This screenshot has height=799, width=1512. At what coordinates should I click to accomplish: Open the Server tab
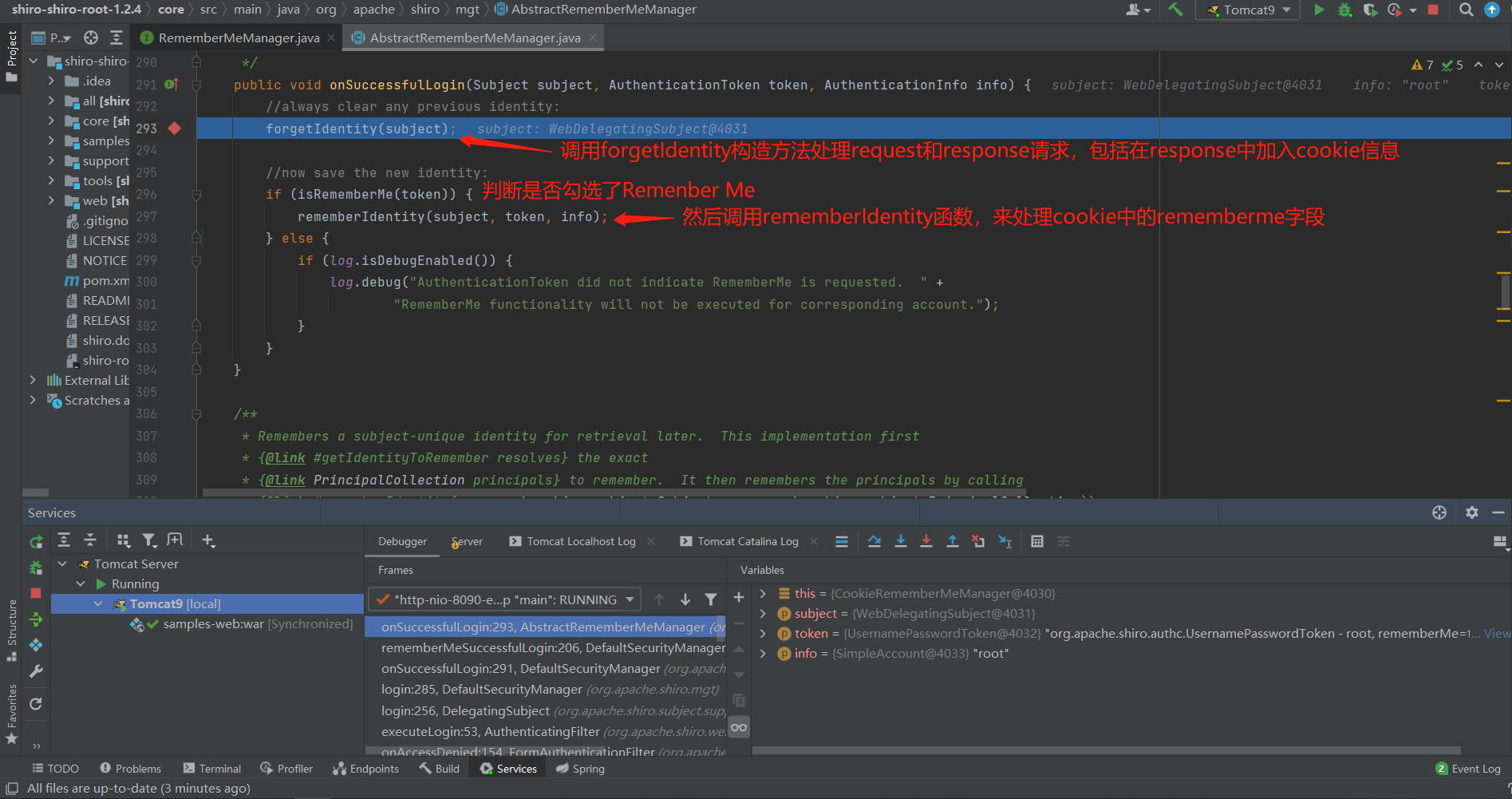point(467,541)
